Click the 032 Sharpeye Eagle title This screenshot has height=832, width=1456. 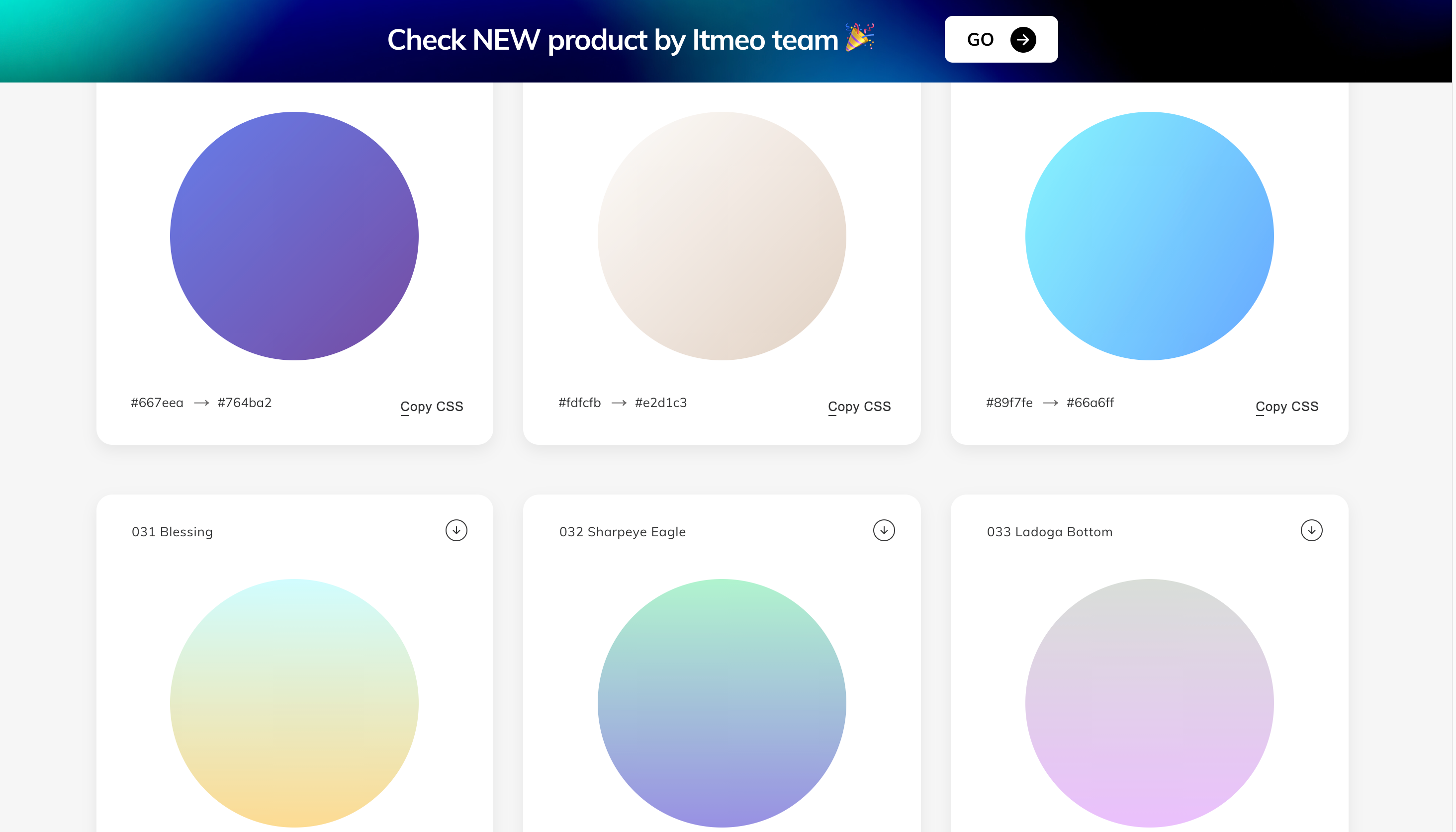[623, 532]
